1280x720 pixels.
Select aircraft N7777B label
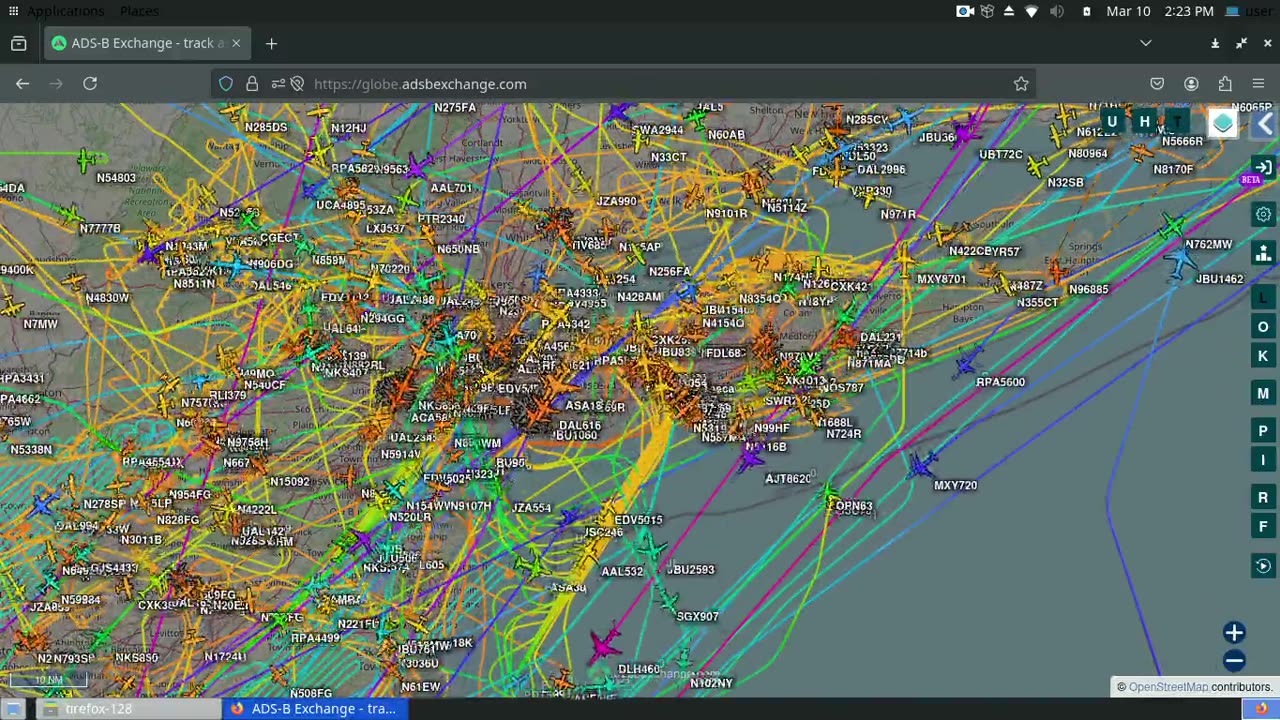point(100,228)
